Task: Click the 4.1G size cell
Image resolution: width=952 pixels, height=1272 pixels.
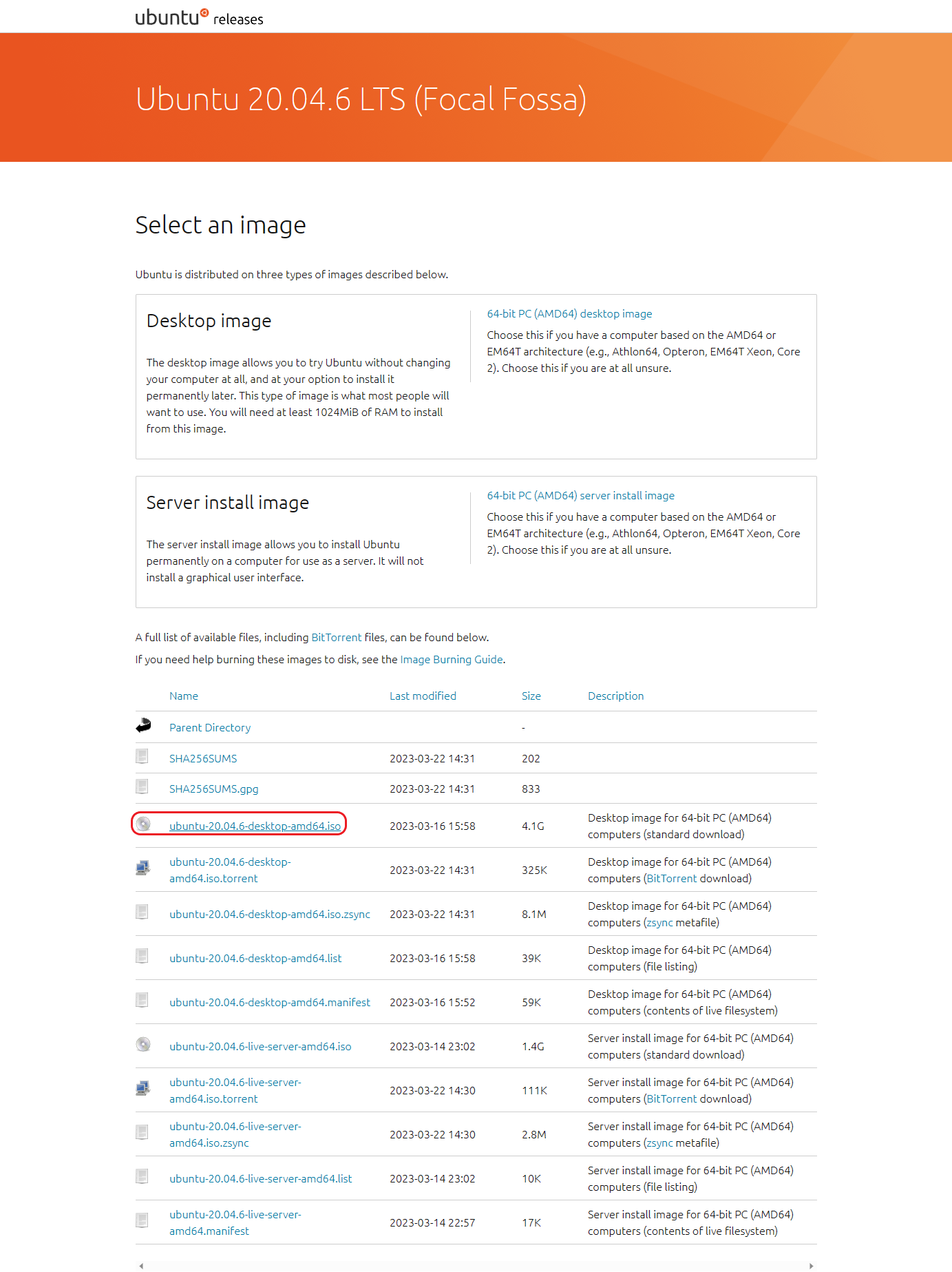Action: tap(533, 826)
